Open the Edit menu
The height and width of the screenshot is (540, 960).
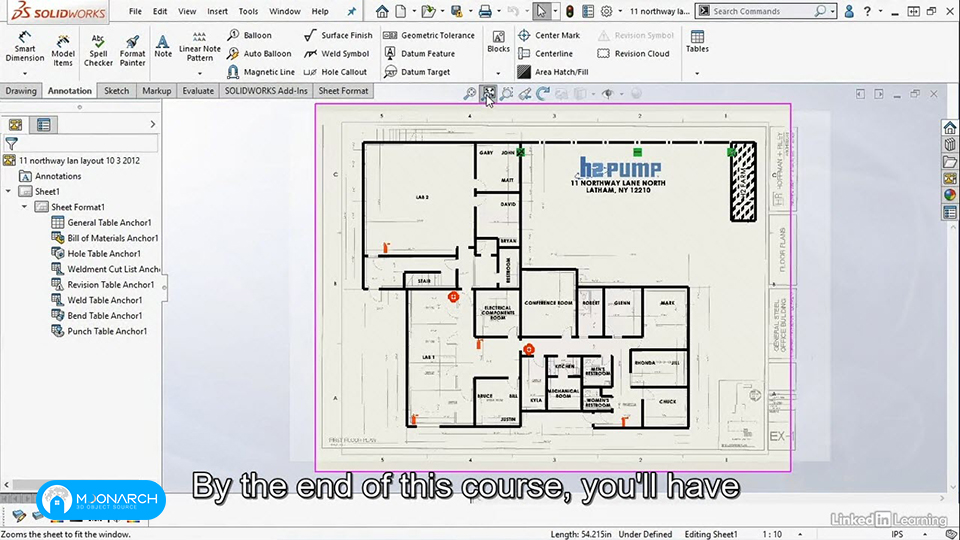coord(160,11)
